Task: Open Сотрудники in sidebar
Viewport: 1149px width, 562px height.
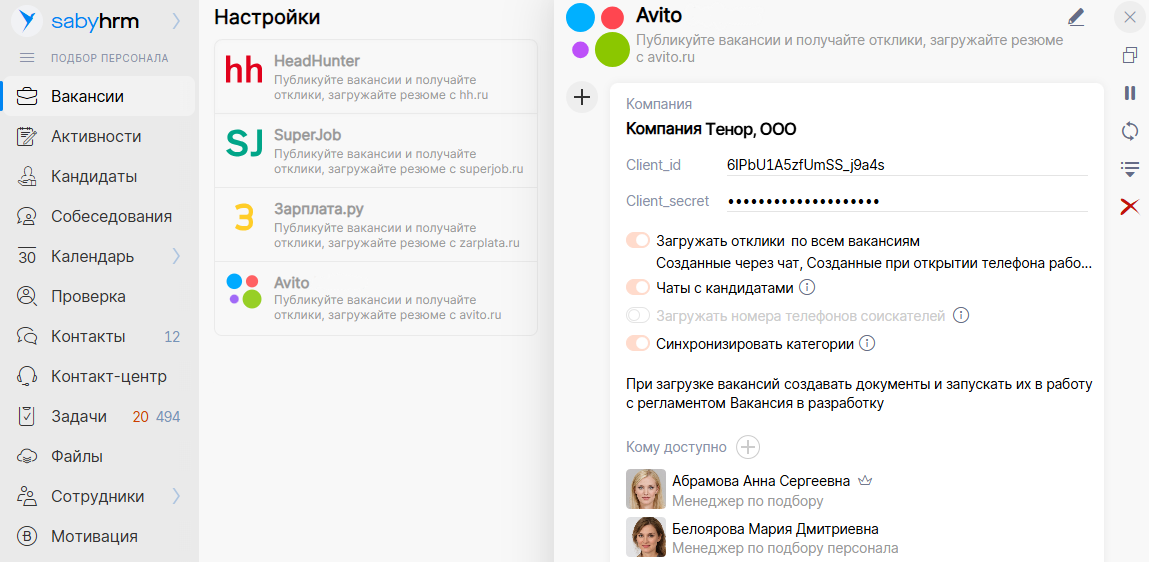Action: 97,497
